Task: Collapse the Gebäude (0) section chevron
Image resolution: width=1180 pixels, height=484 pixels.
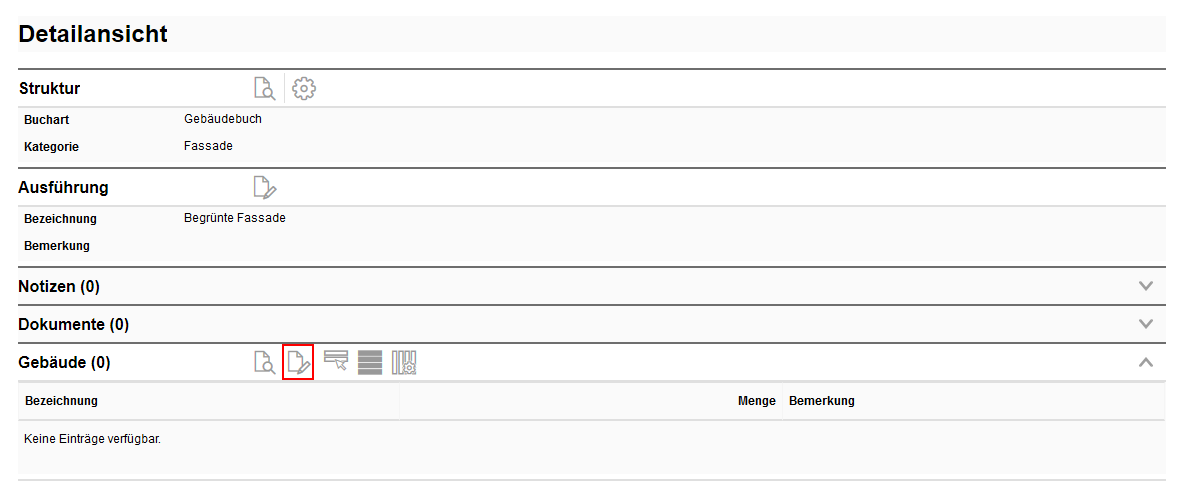Action: coord(1146,362)
